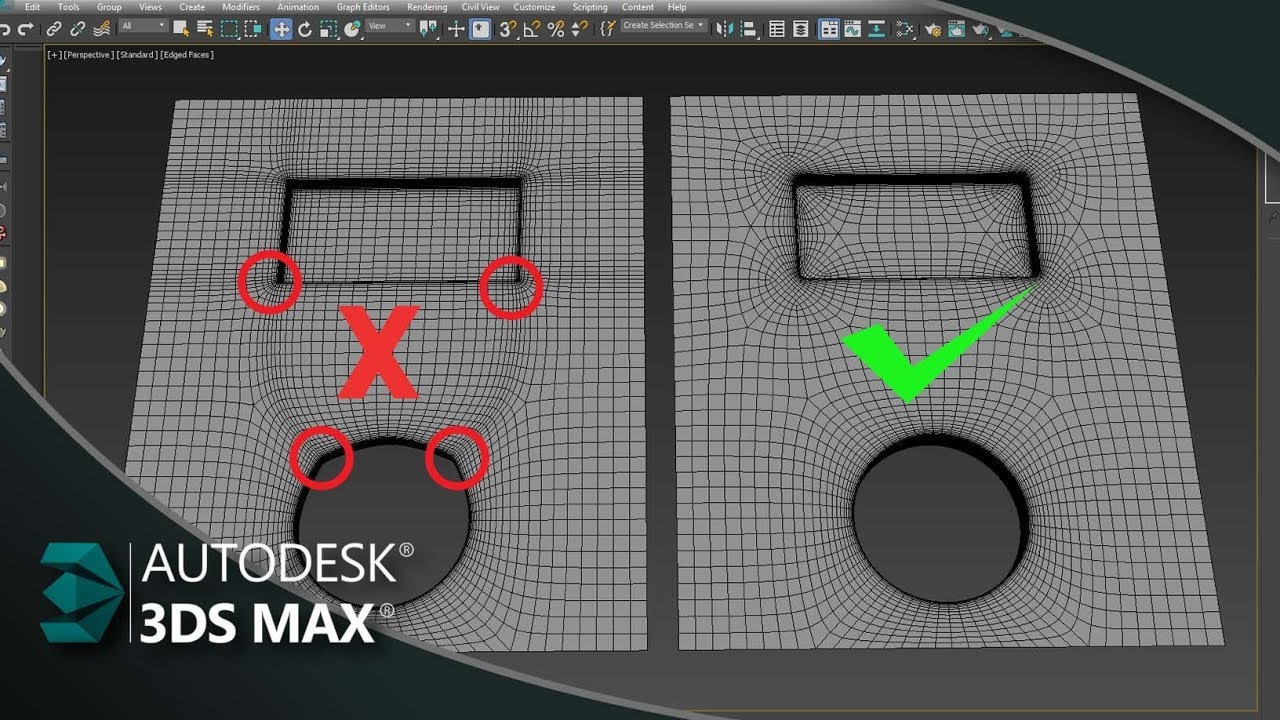Open the [Perspective] viewport menu

tap(88, 55)
